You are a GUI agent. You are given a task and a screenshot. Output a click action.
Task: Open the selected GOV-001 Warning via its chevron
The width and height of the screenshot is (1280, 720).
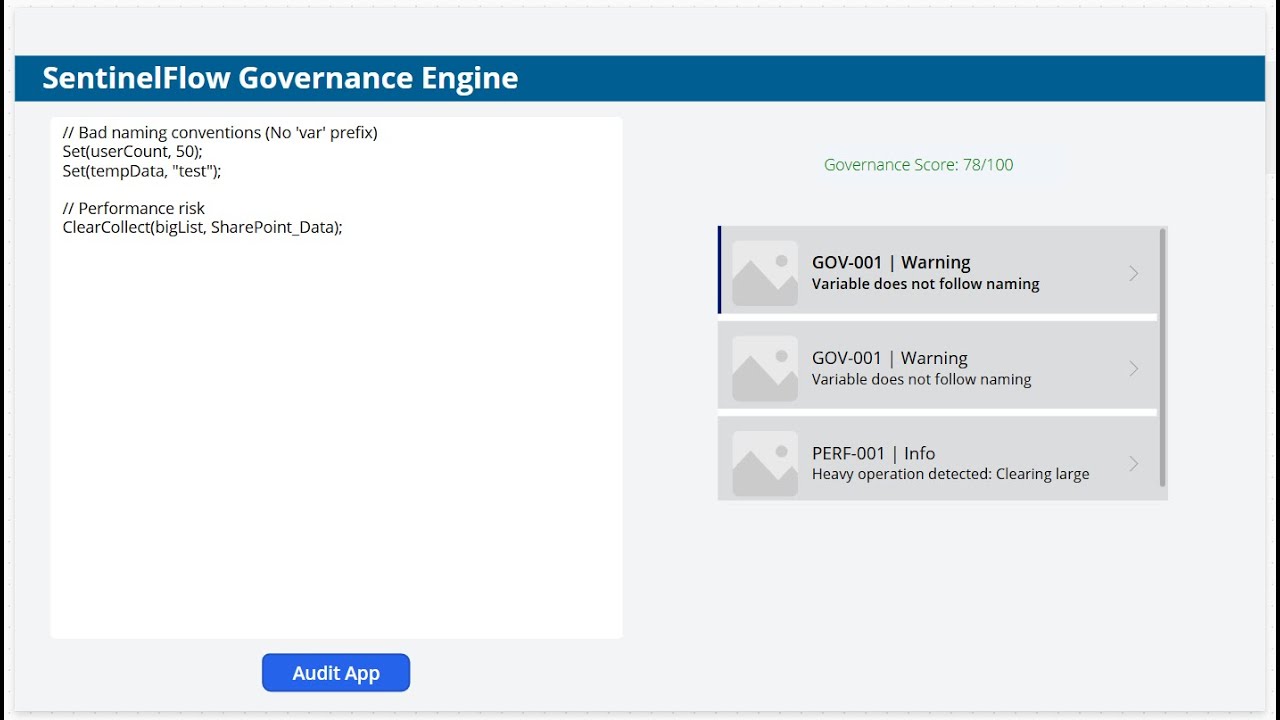1133,273
